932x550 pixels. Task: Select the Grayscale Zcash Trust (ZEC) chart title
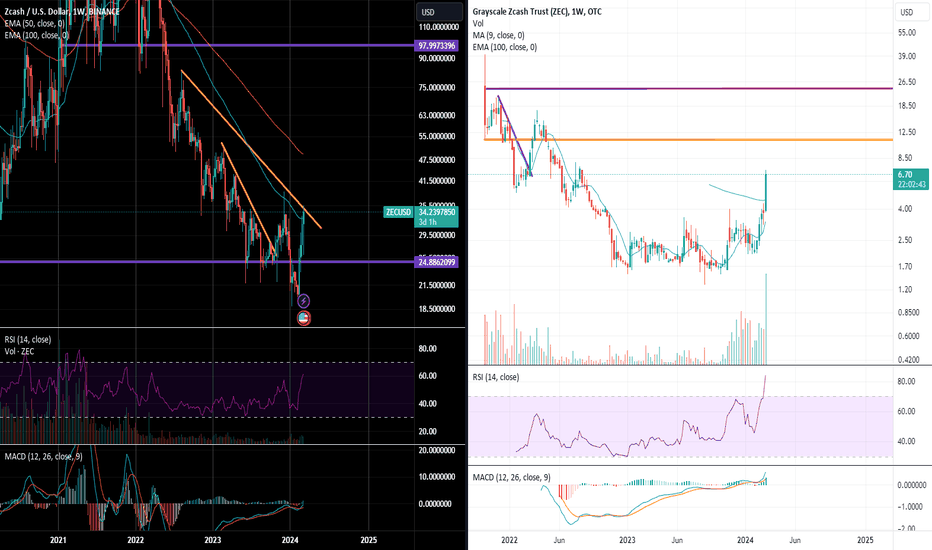coord(537,12)
